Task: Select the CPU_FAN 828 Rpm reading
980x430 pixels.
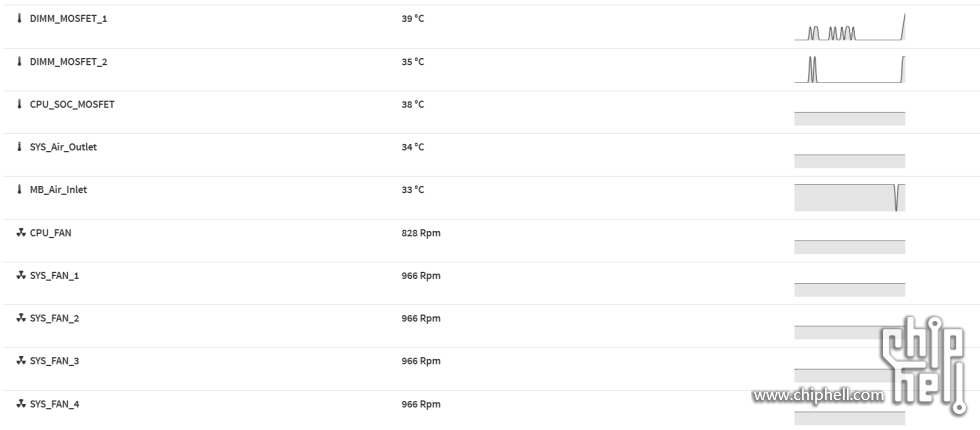Action: (421, 233)
